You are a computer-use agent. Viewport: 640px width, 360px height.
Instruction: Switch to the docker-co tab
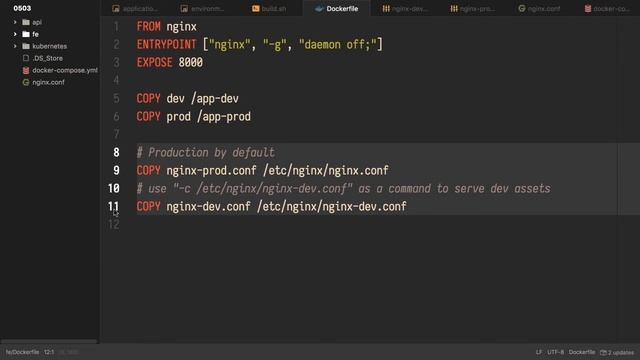click(607, 9)
